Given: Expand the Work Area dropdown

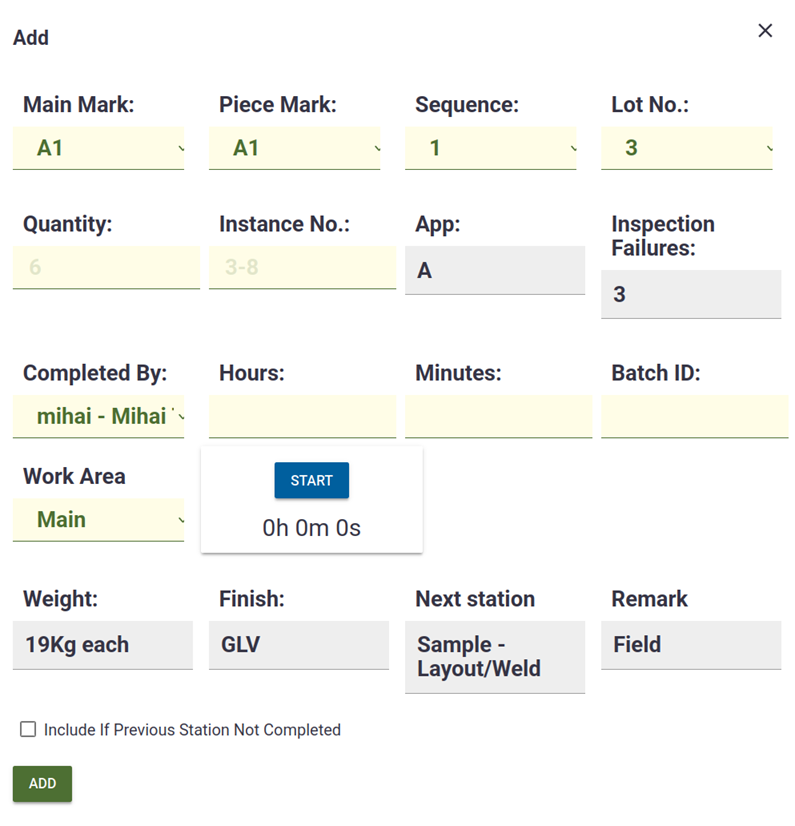Looking at the screenshot, I should click(x=98, y=520).
